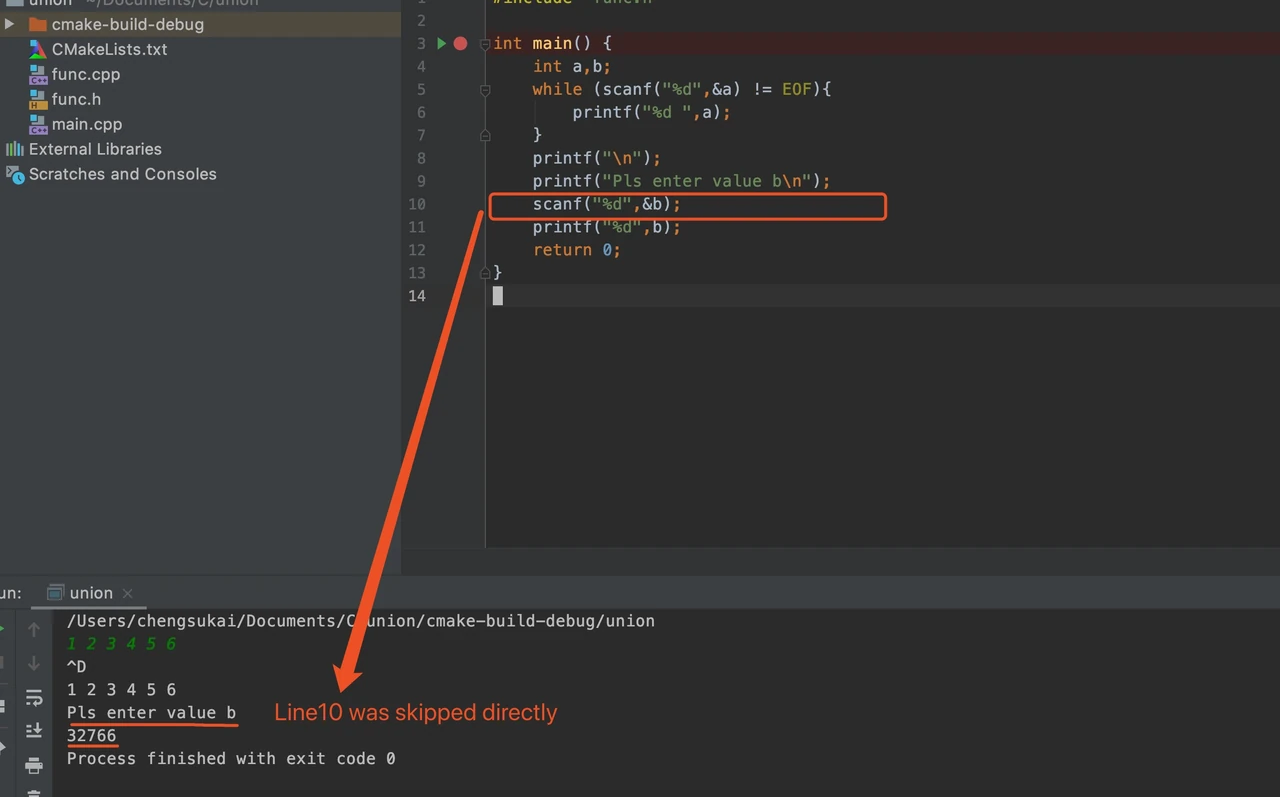Expand the cmake-build-debug folder
The height and width of the screenshot is (797, 1280).
[x=10, y=24]
